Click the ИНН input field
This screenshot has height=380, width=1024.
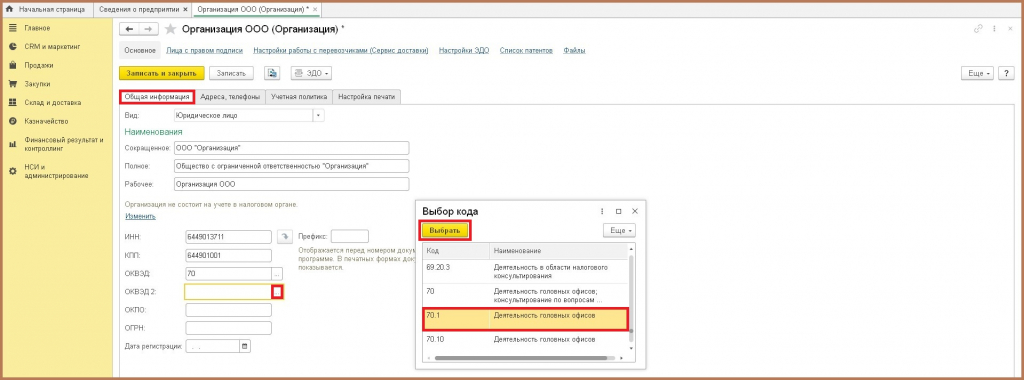[229, 236]
